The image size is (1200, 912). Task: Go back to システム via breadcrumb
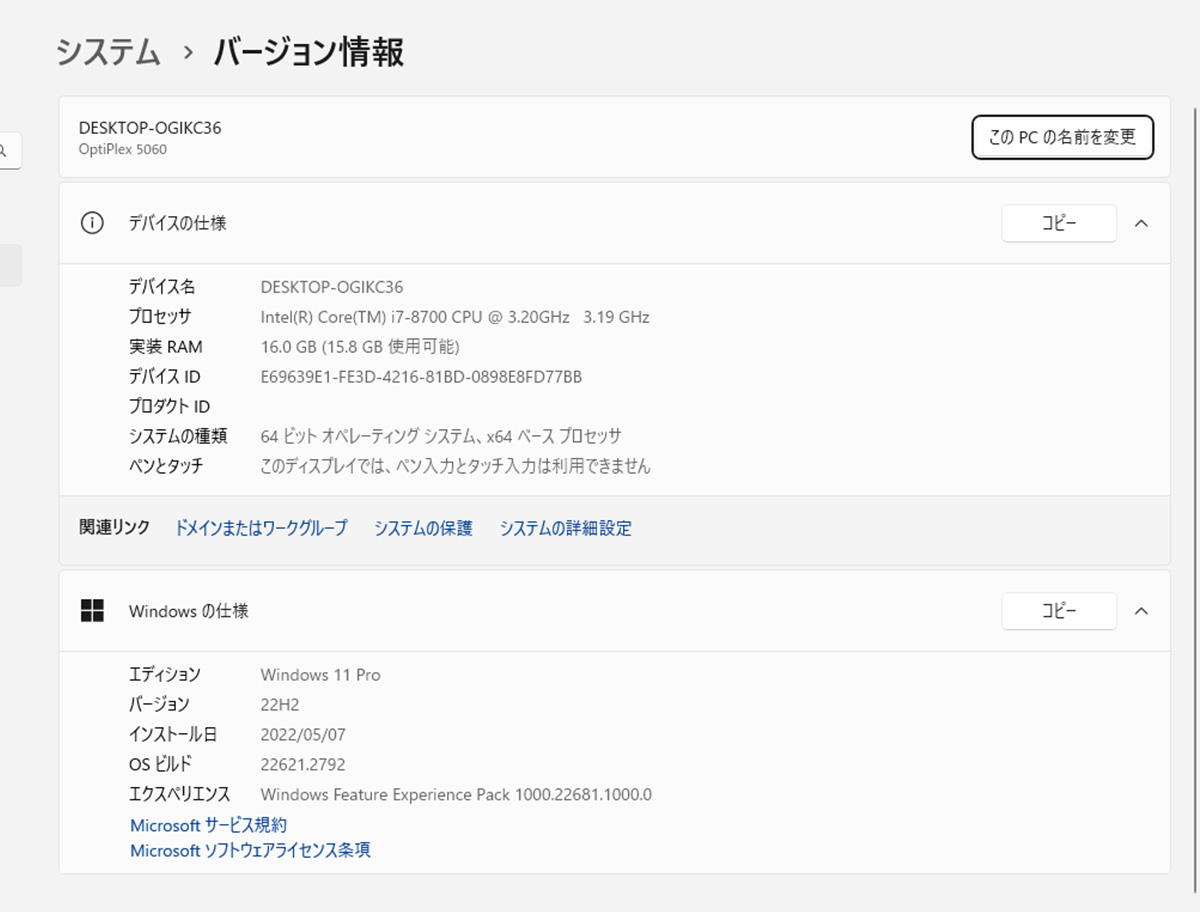[x=108, y=52]
